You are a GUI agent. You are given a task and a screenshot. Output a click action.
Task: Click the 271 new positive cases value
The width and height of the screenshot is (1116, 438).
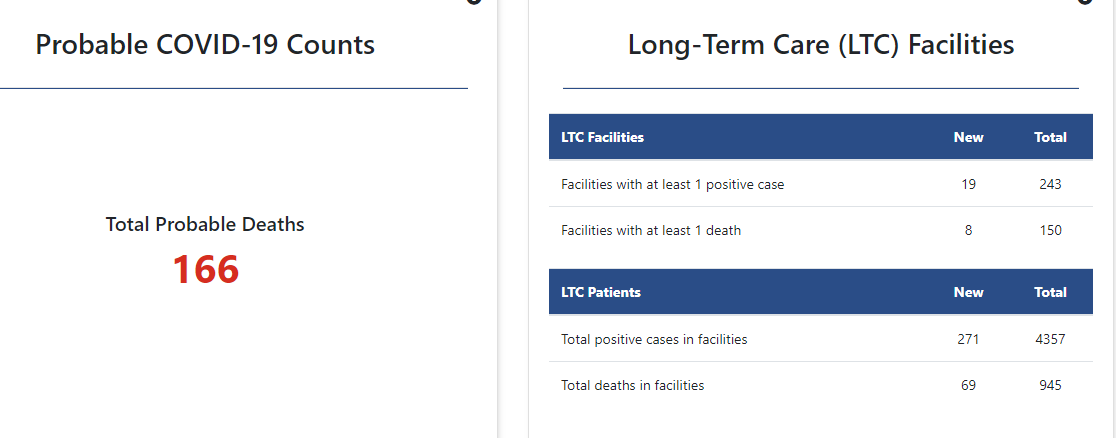[969, 339]
